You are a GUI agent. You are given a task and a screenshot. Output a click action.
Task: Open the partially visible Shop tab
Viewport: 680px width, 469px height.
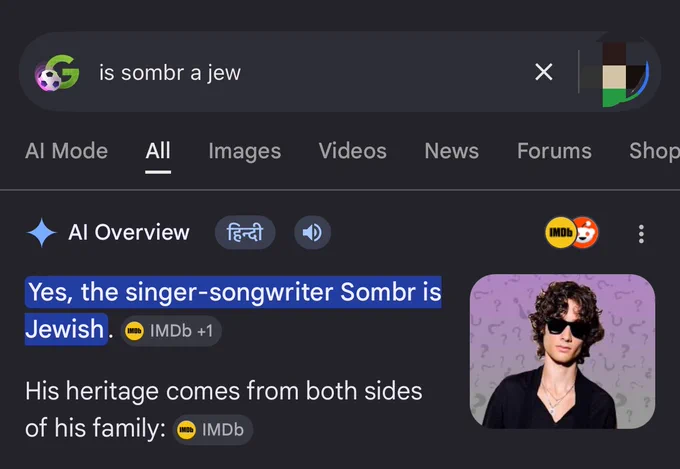coord(654,151)
